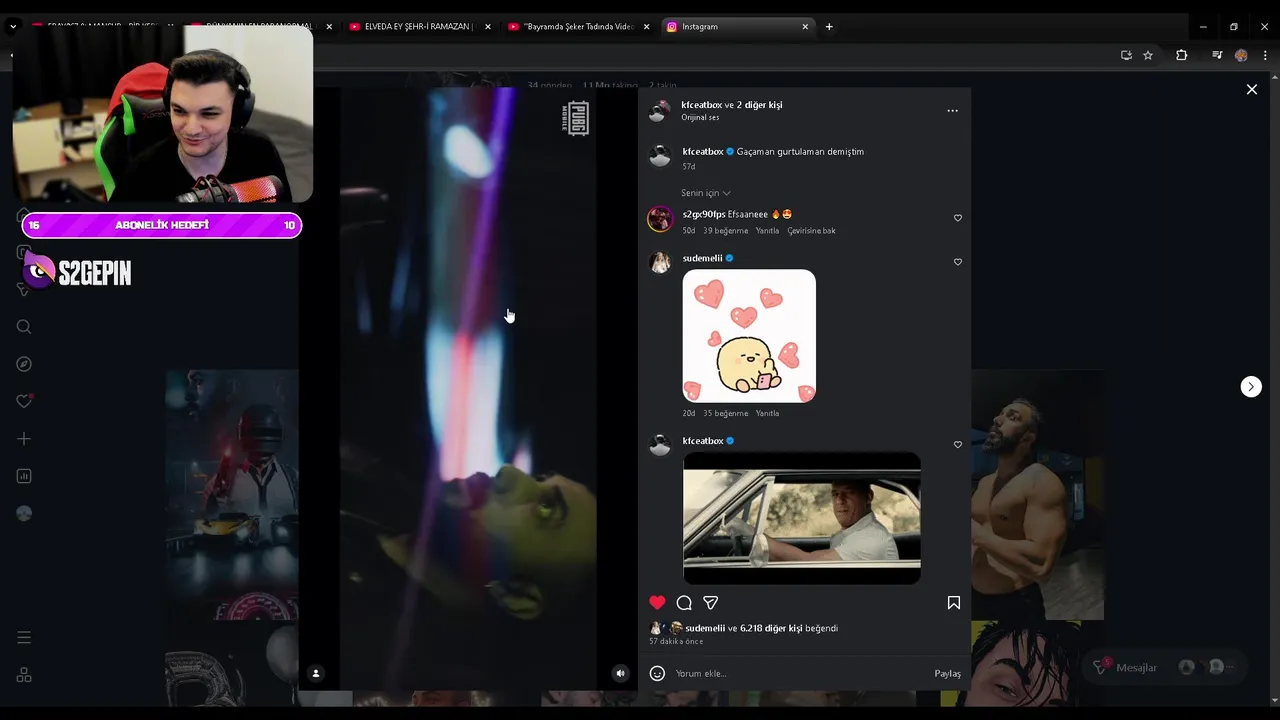
Task: Open the media control icon in the toolbar
Action: click(x=1217, y=55)
